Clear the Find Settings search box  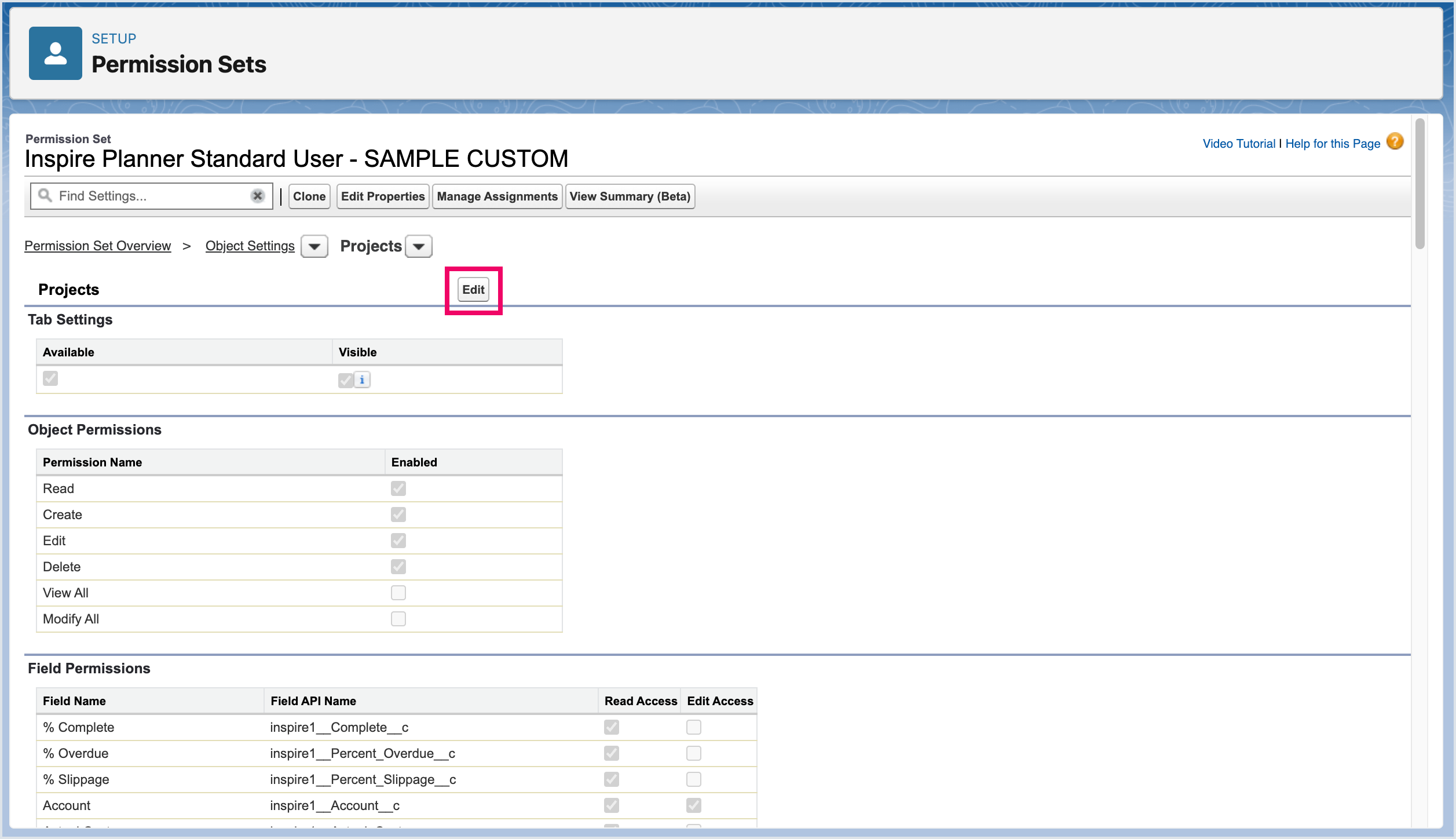point(258,196)
